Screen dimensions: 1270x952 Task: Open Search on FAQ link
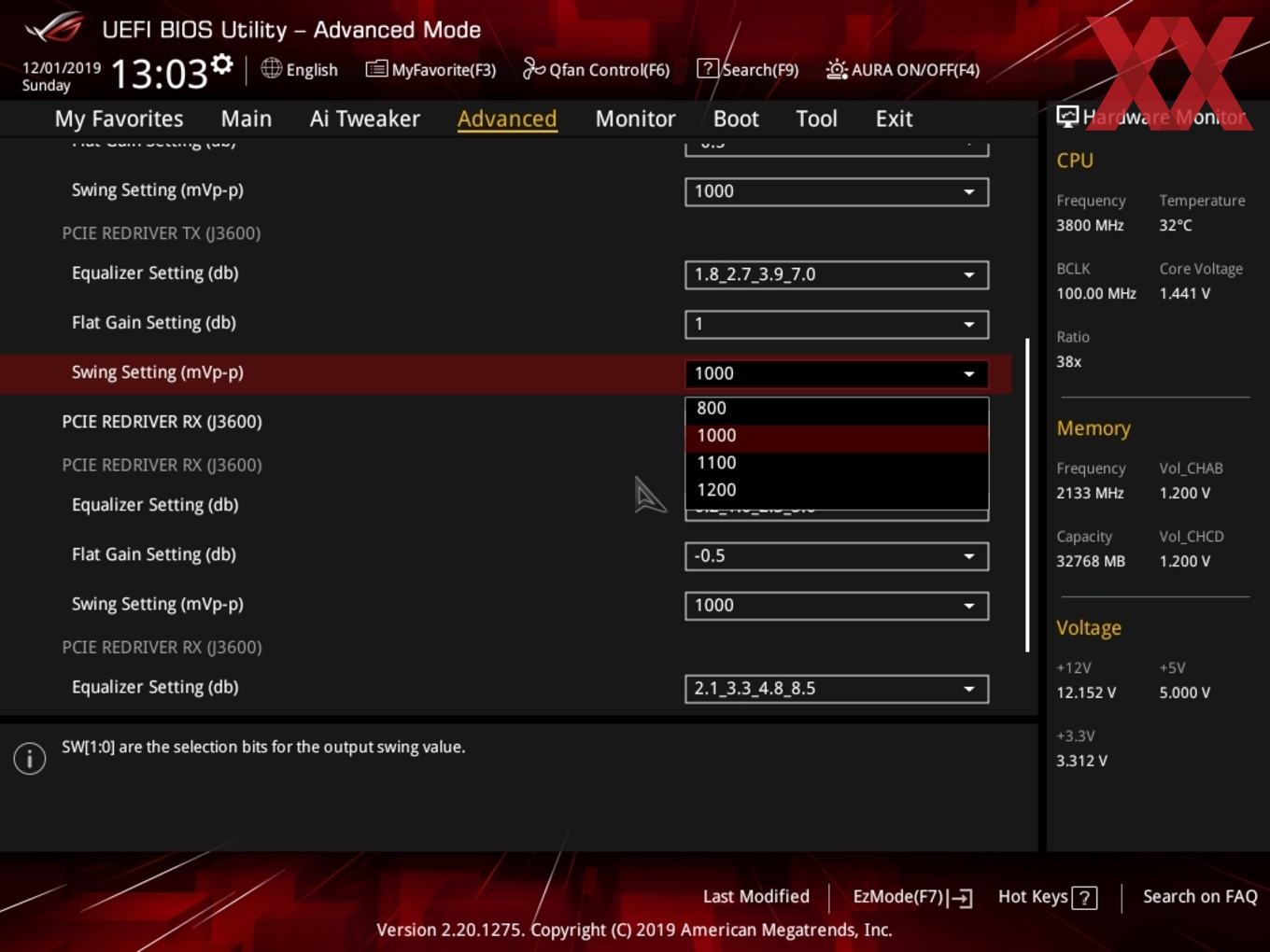[1200, 897]
